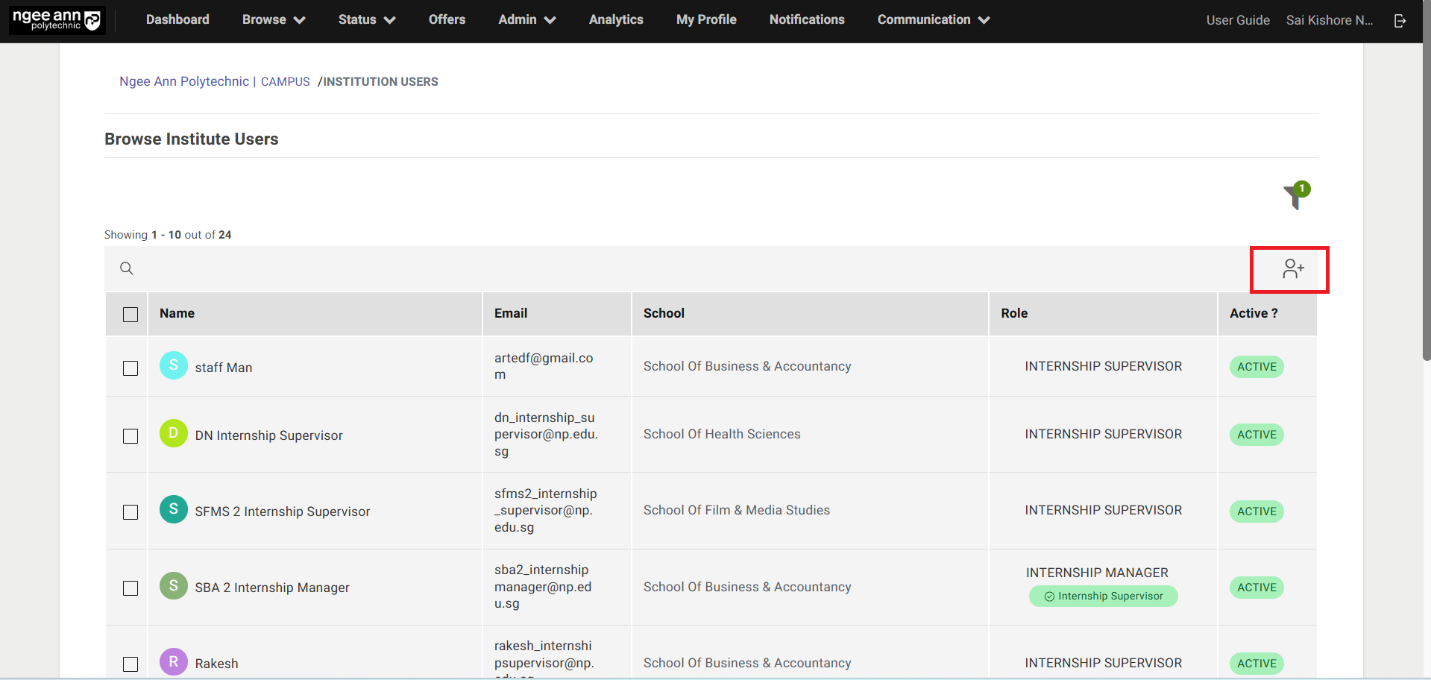Expand the Communication dropdown

(x=933, y=20)
